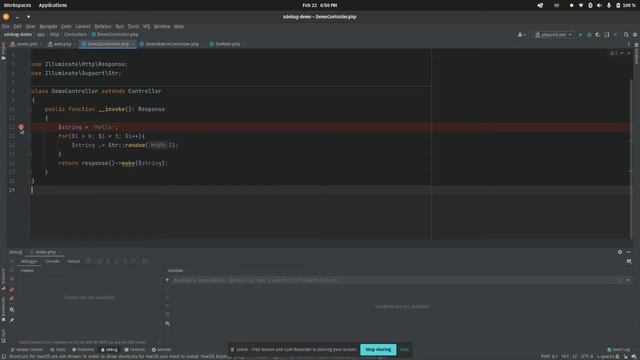This screenshot has width=640, height=360.
Task: Click the Start Listening for PHP Debug icon
Action: [607, 35]
